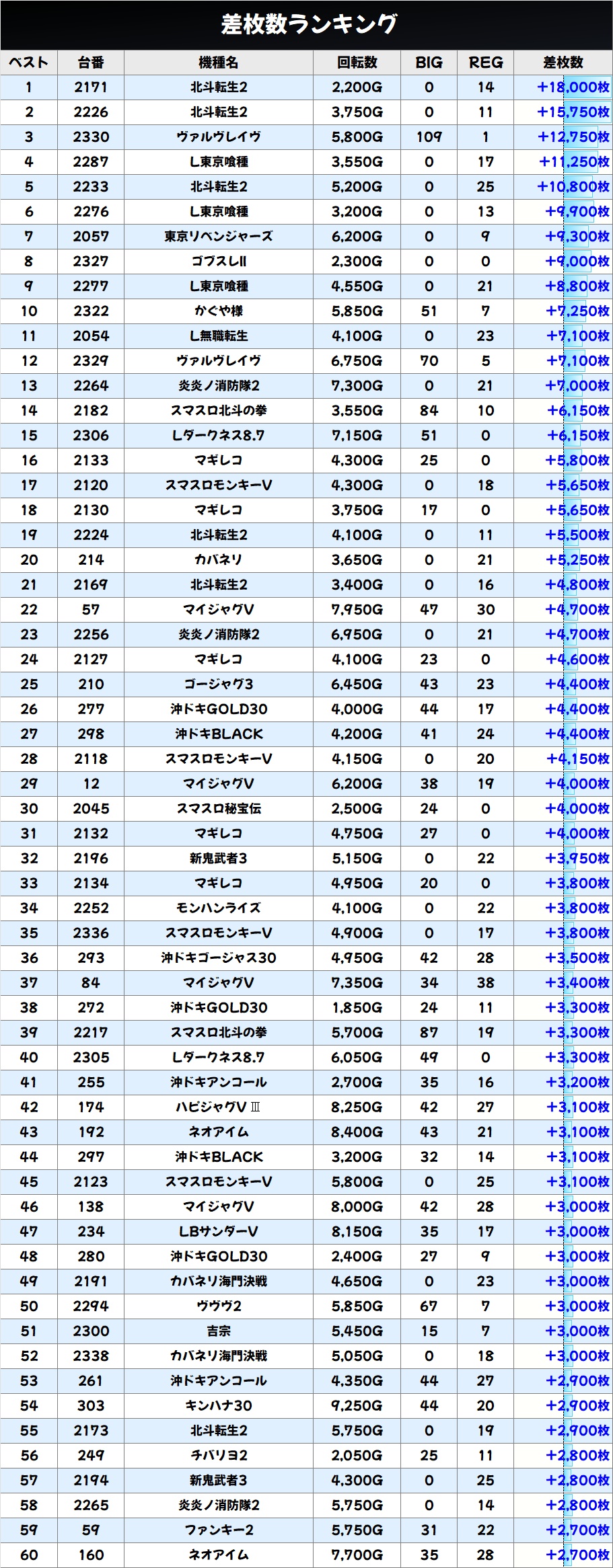
Task: Click the ベスト column header
Action: click(29, 63)
